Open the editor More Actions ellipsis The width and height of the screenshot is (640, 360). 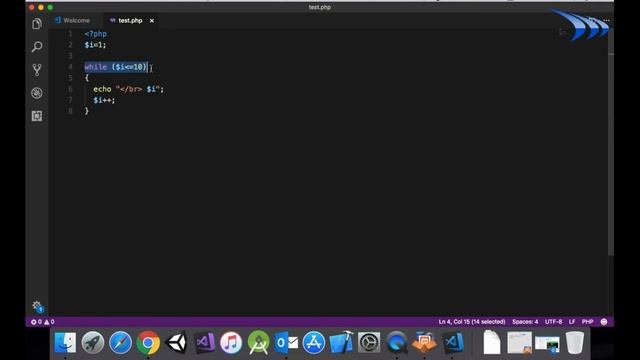coord(607,20)
